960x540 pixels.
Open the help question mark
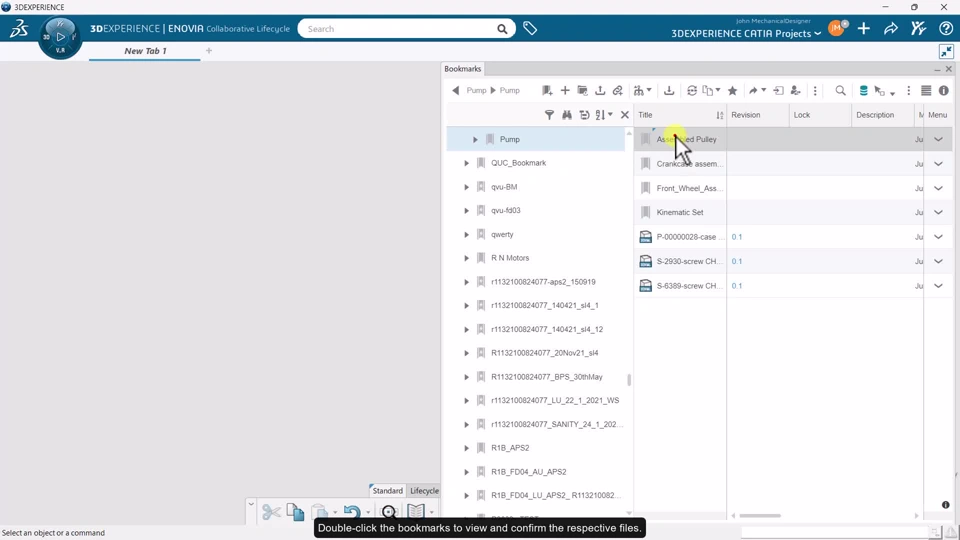[946, 28]
